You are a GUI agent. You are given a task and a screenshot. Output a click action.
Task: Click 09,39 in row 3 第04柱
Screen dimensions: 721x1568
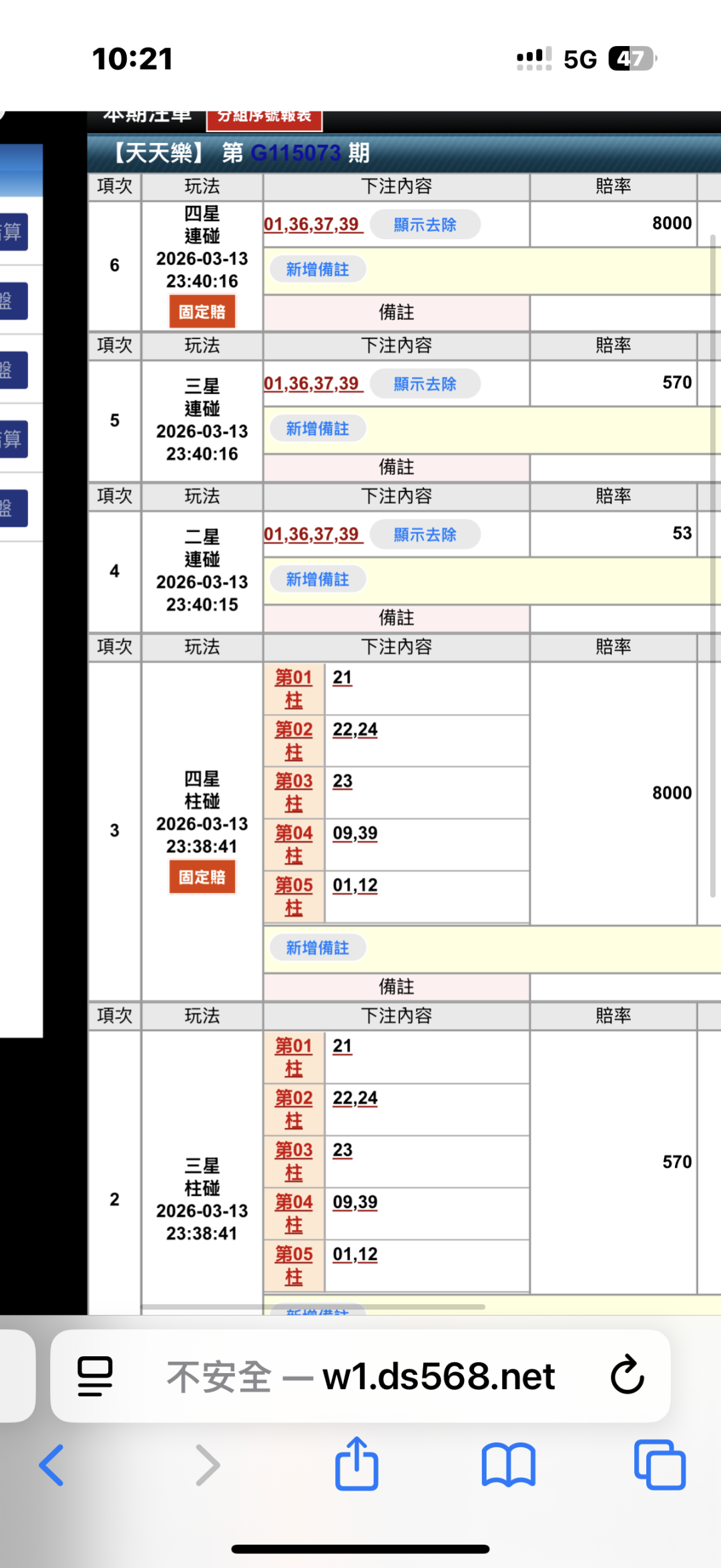pos(355,833)
